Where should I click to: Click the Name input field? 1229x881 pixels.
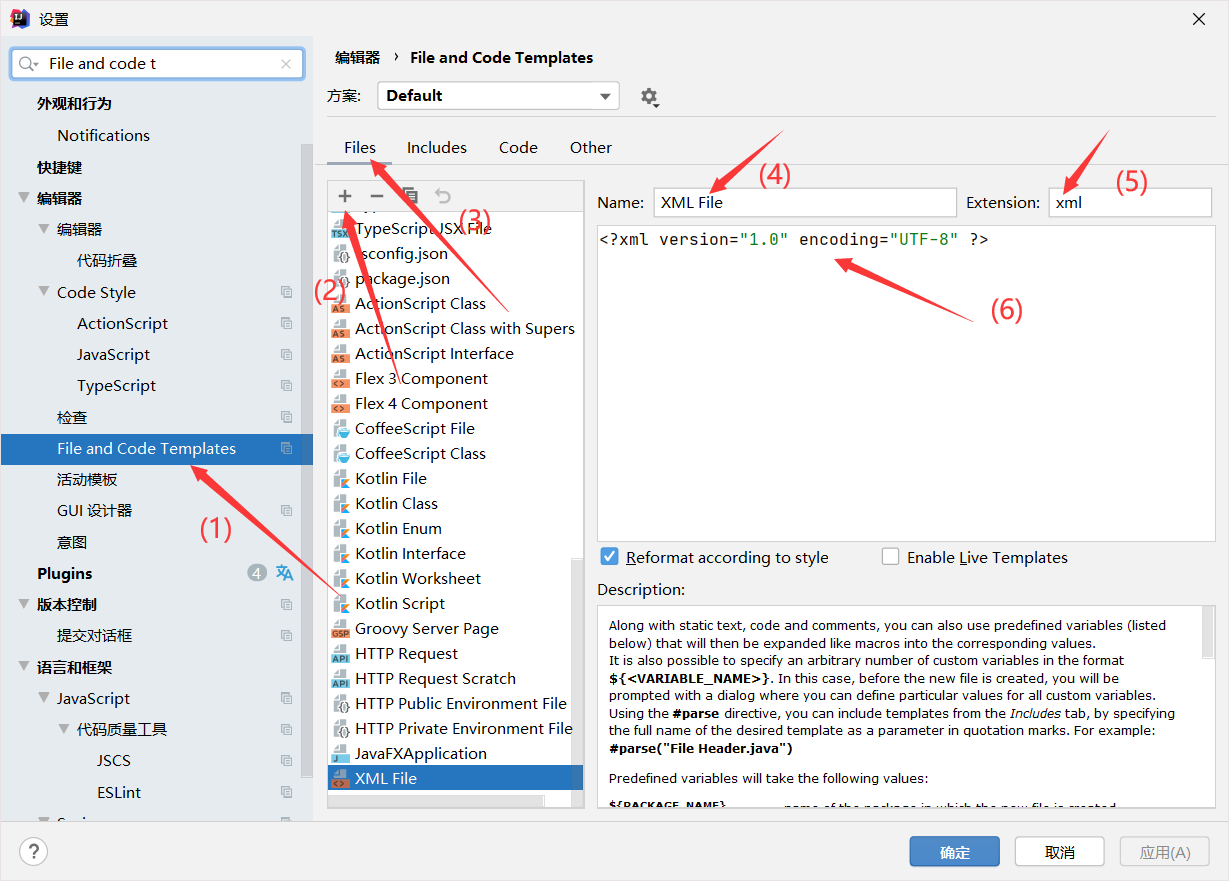click(805, 202)
